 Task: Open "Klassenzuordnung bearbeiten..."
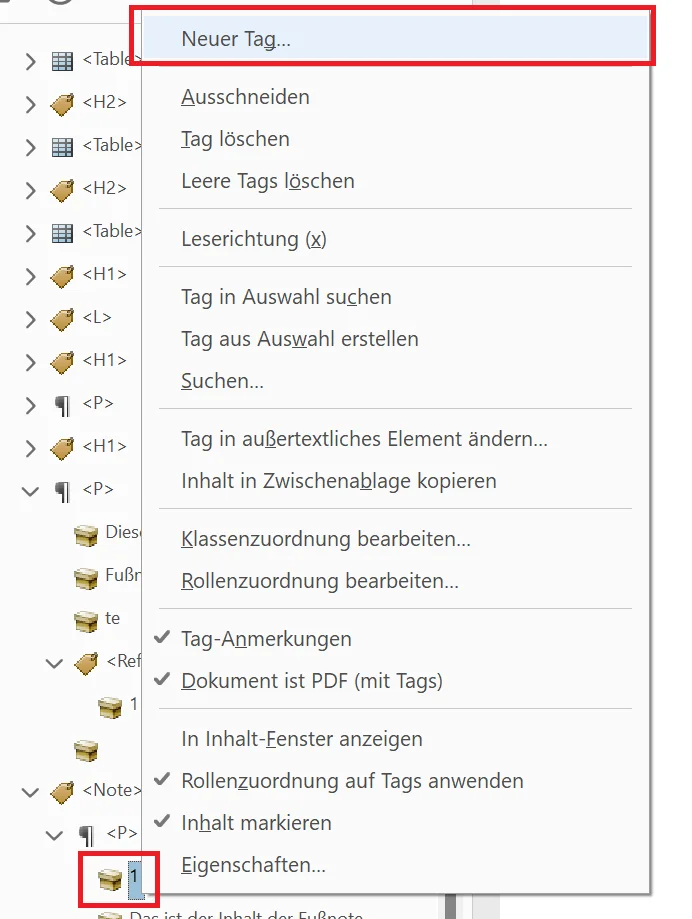(x=326, y=539)
